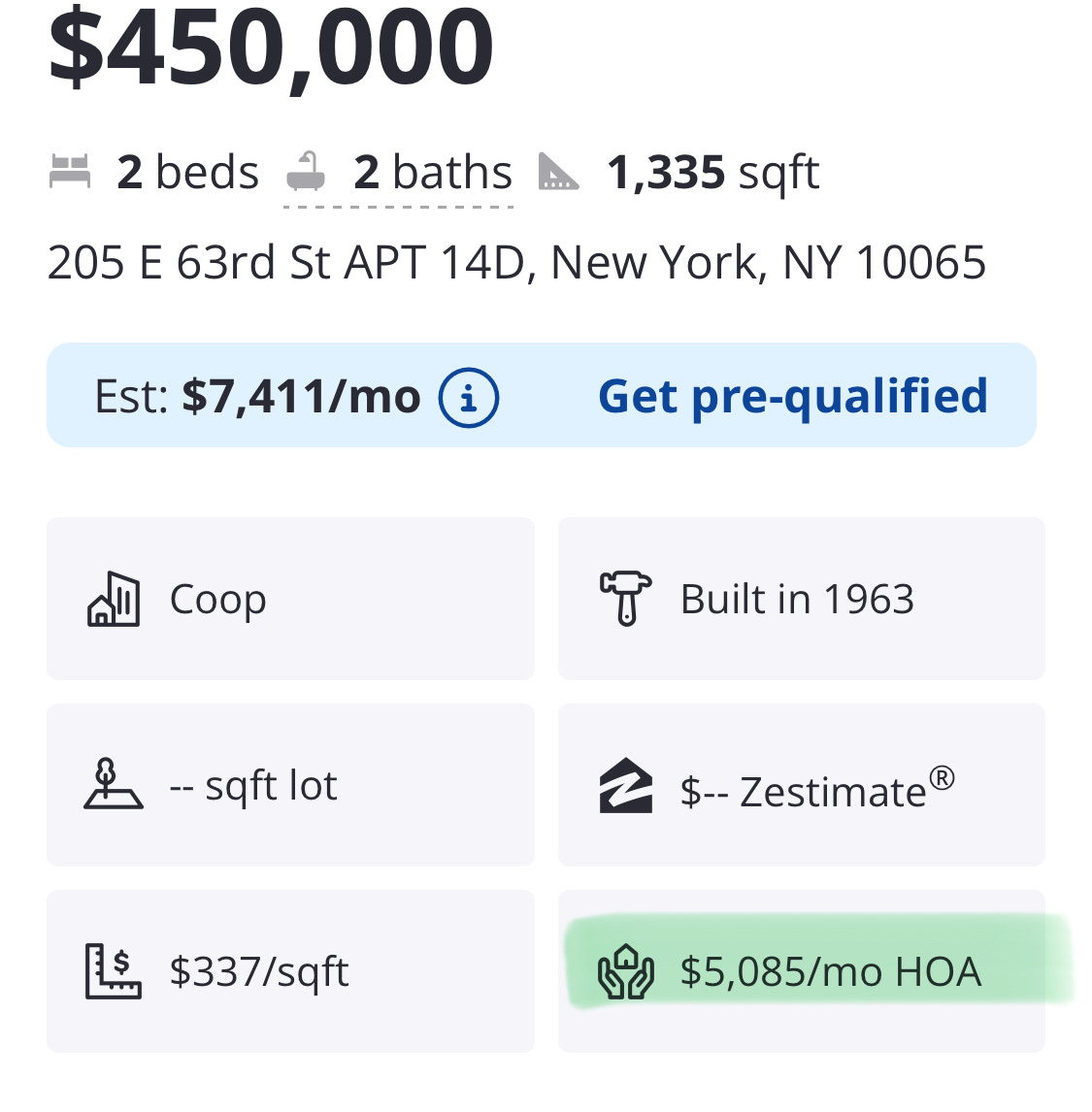Screen dimensions: 1092x1112
Task: Open the monthly estimate info icon
Action: point(469,397)
